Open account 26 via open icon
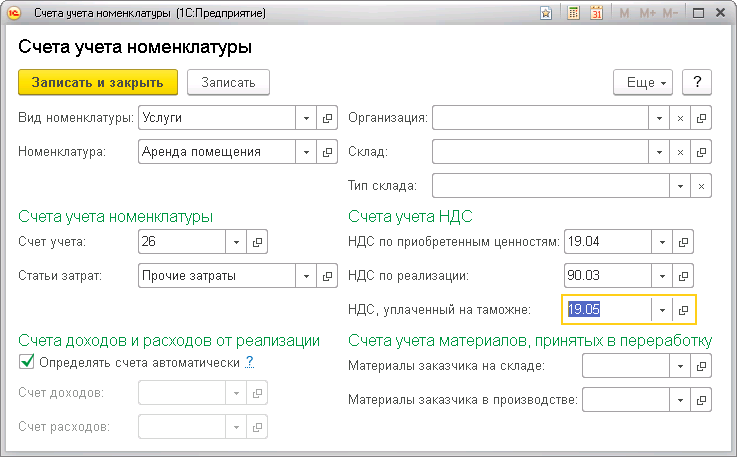The width and height of the screenshot is (737, 457). tap(257, 242)
